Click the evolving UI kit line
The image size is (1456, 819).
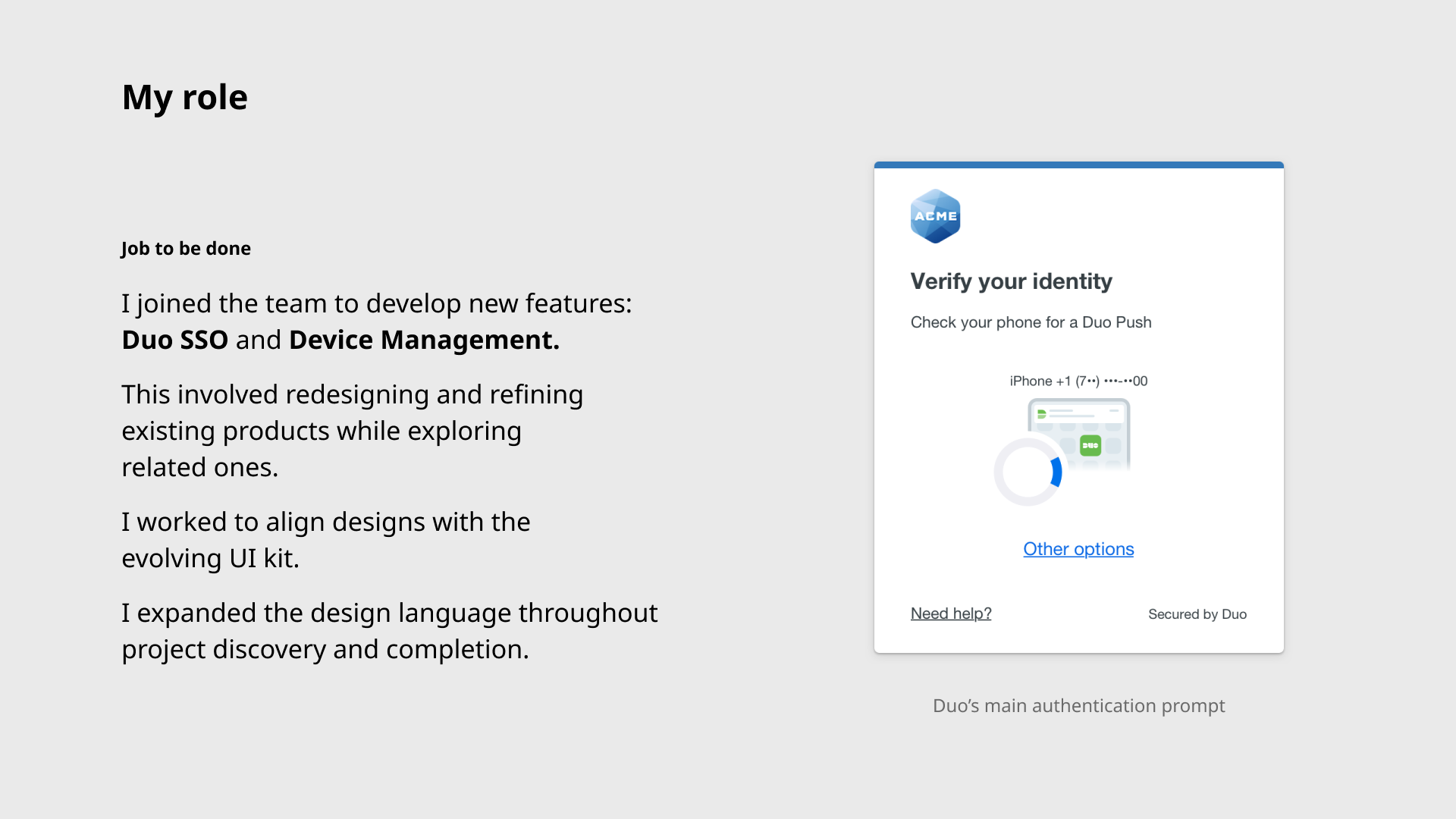coord(211,559)
